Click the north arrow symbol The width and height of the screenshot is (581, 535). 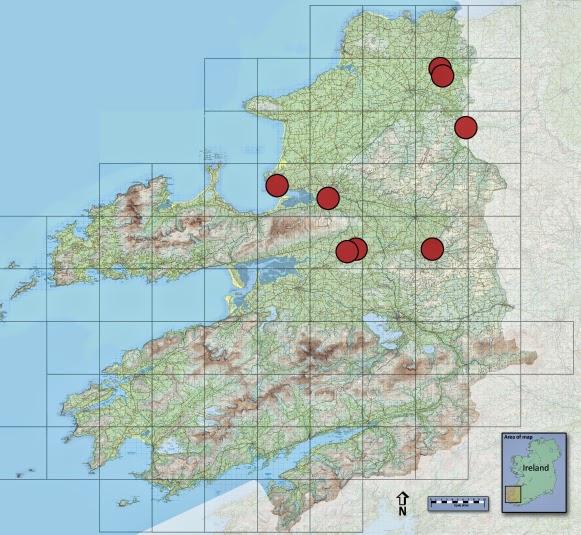(402, 503)
